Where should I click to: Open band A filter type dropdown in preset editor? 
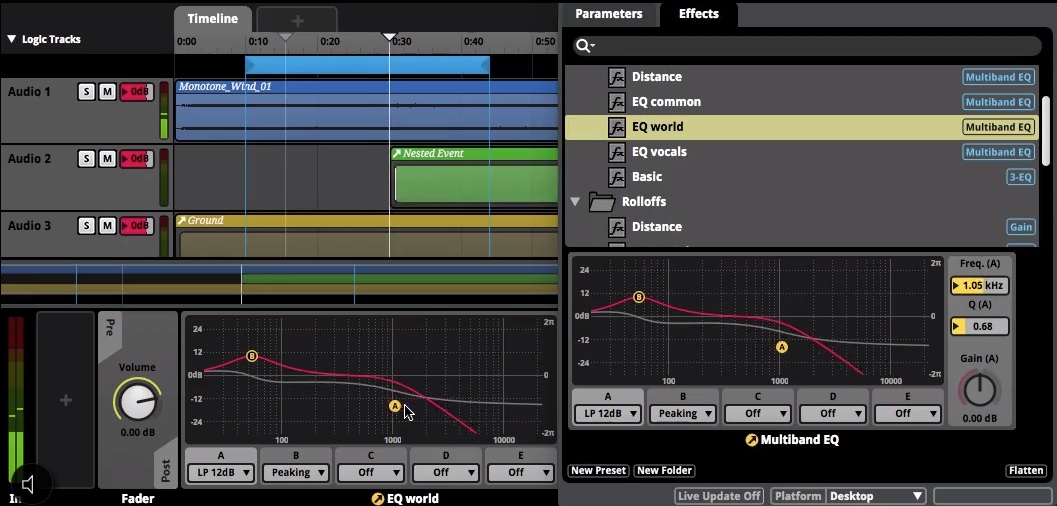[607, 413]
